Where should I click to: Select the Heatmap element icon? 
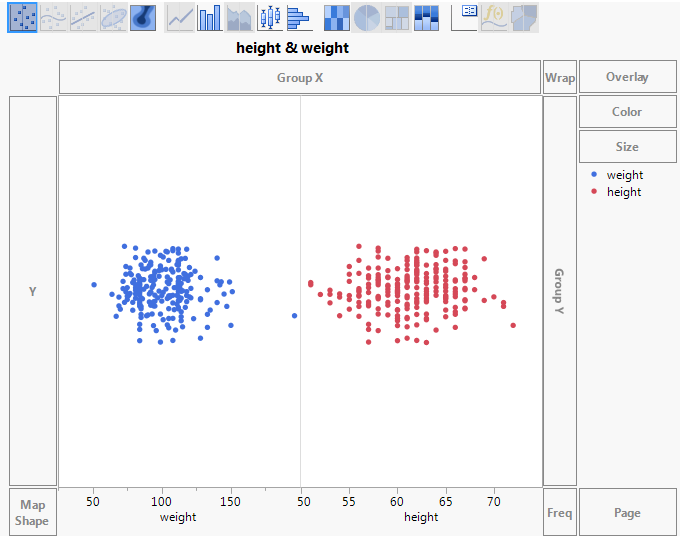[x=337, y=17]
